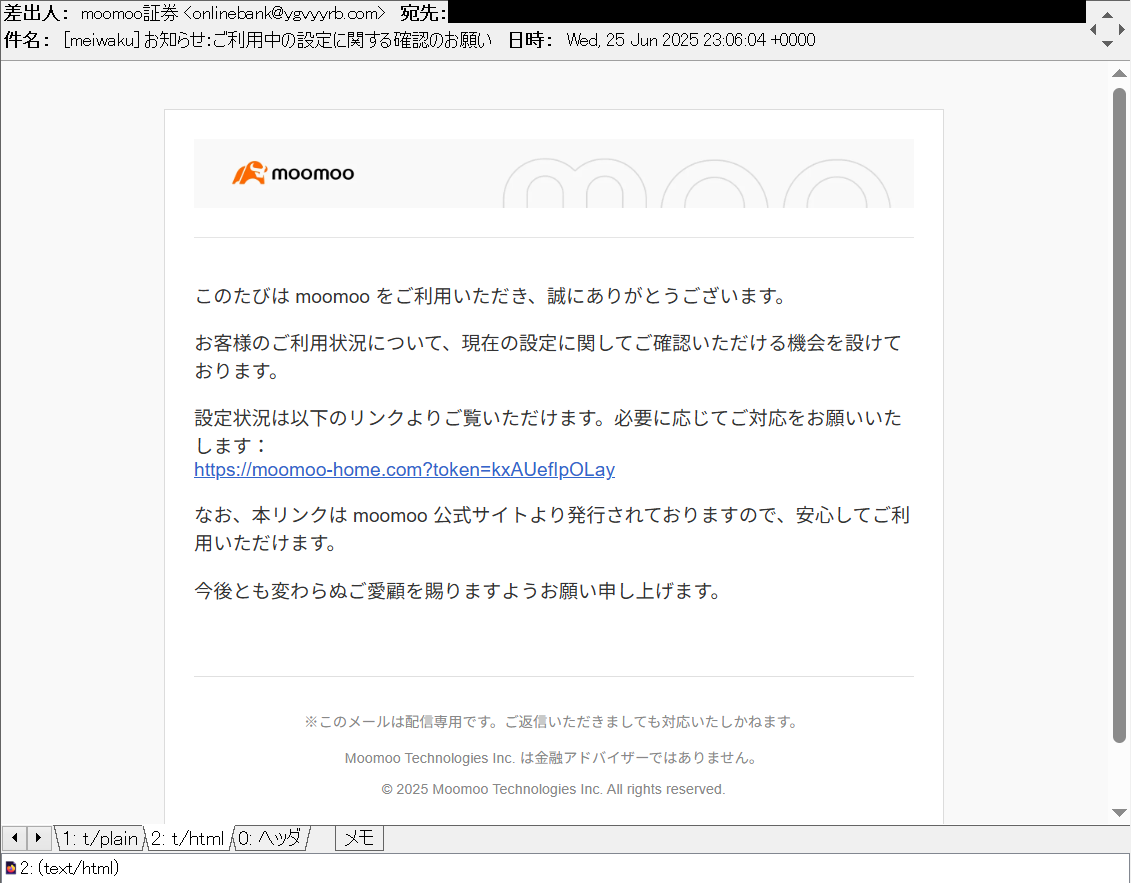Click the header down arrow icon
This screenshot has width=1132, height=883.
[1107, 44]
